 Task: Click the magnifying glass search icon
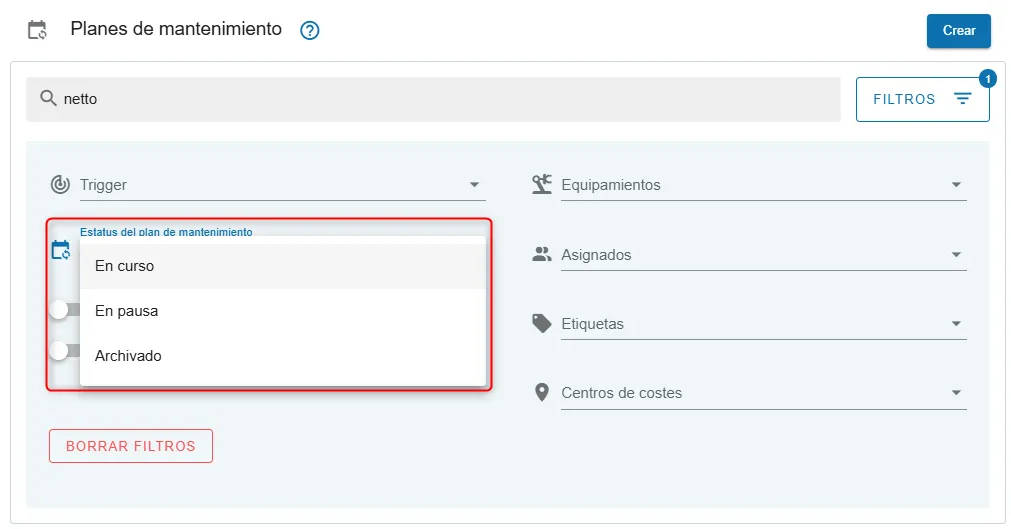[x=48, y=99]
